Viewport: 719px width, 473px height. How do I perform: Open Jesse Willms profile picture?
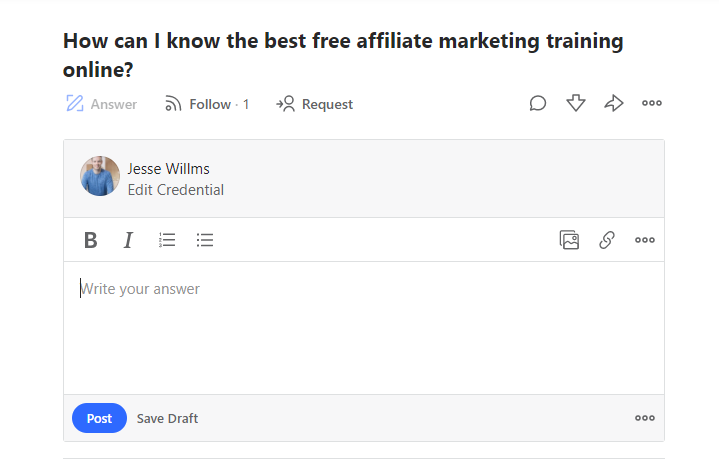click(100, 176)
